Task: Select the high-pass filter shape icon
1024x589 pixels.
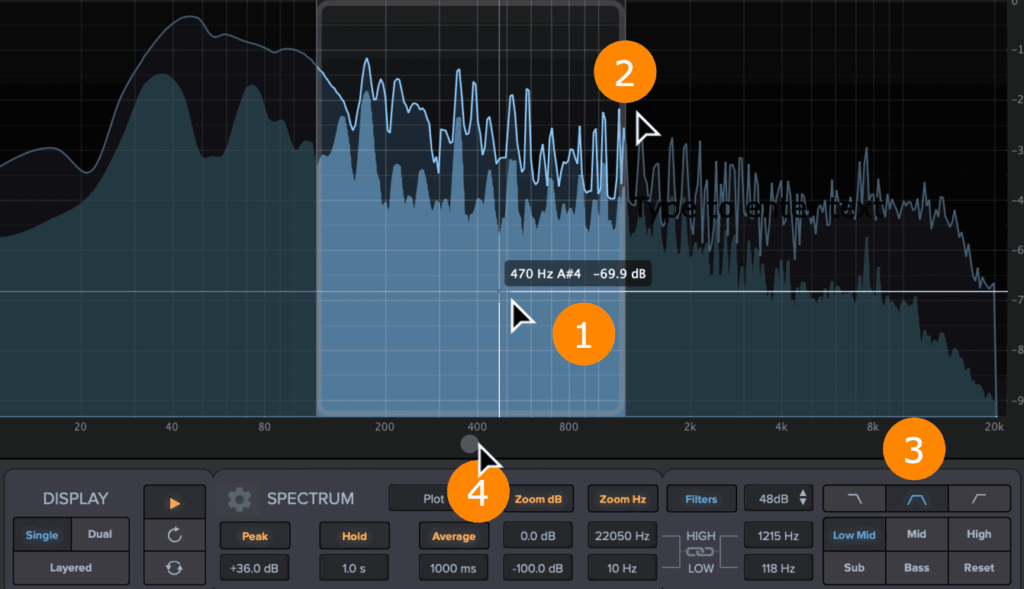Action: click(979, 498)
